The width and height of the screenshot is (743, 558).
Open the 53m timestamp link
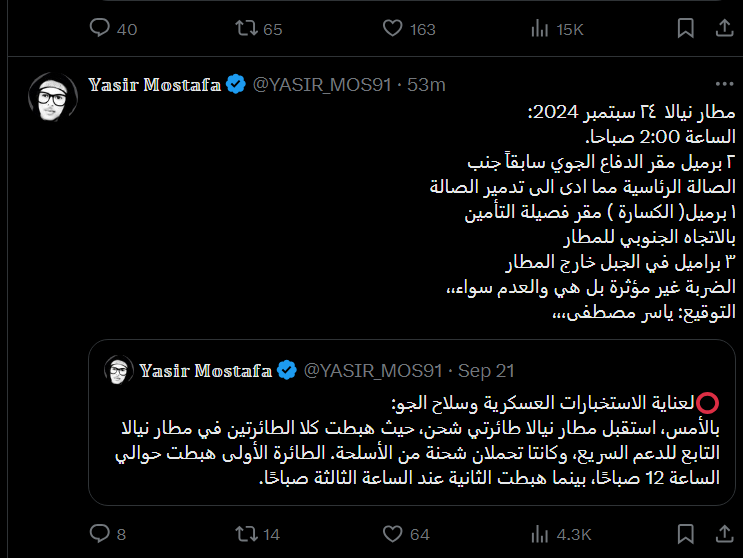click(426, 85)
